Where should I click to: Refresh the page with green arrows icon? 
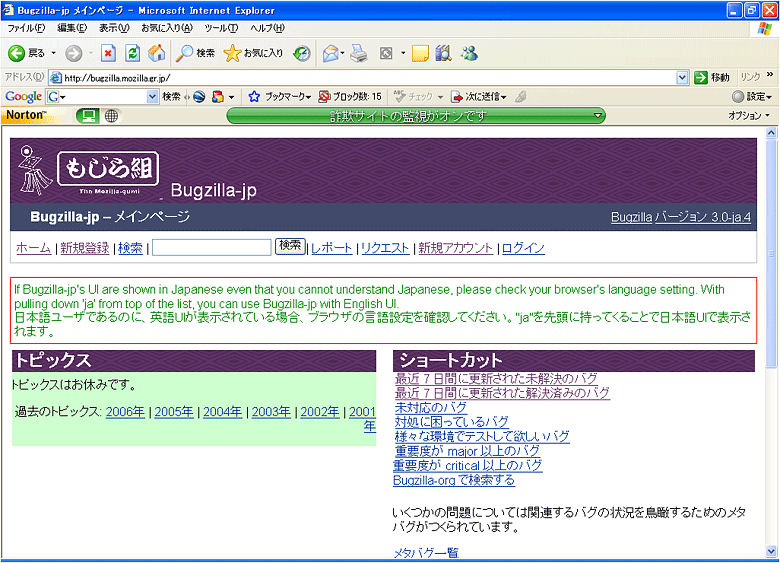(132, 53)
